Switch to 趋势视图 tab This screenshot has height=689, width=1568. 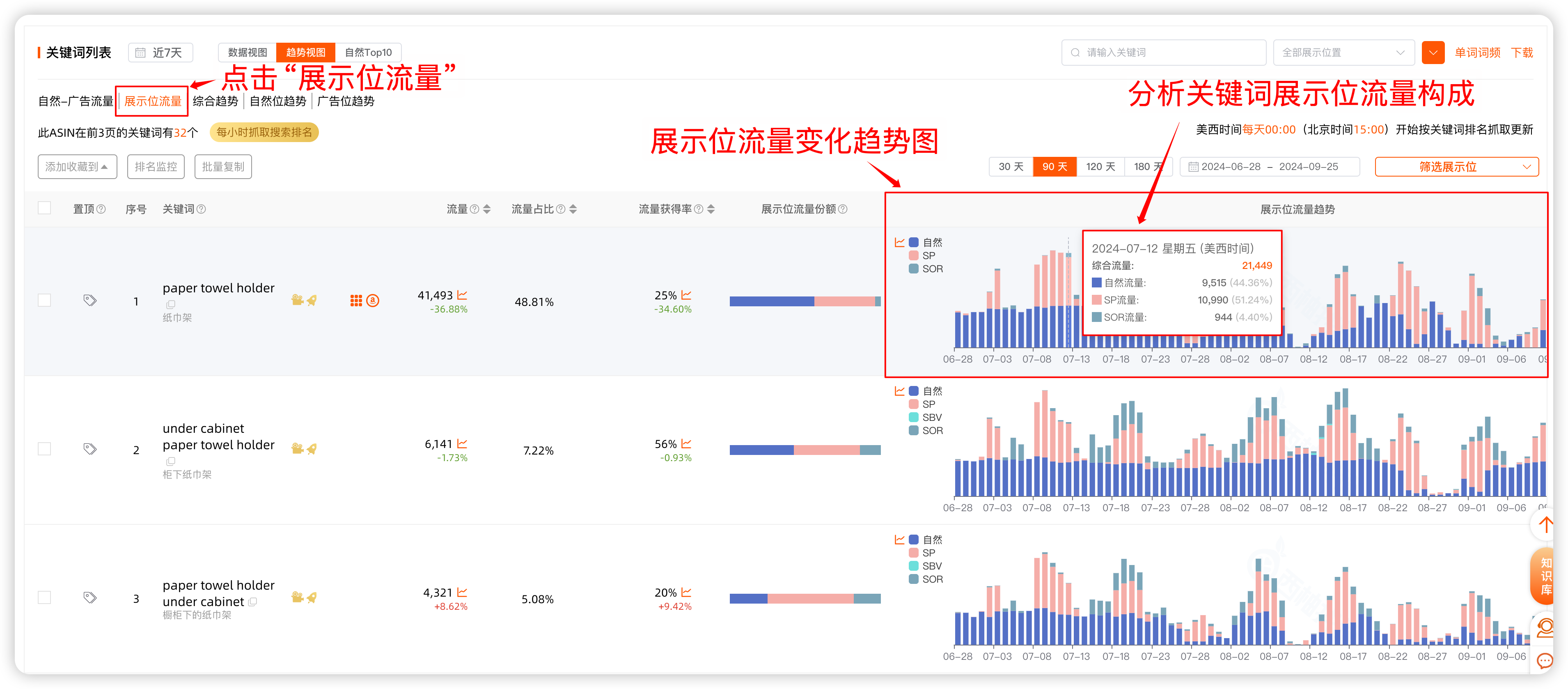click(x=305, y=52)
